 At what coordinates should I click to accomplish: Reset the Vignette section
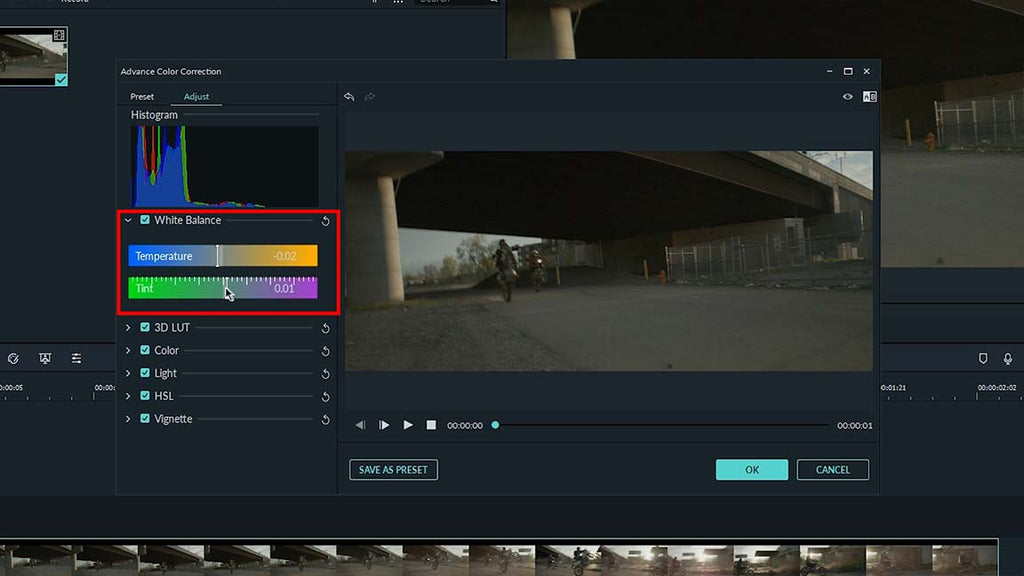(x=326, y=420)
